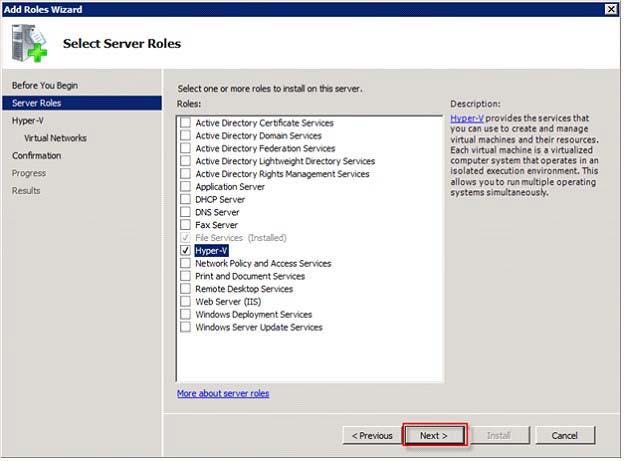The height and width of the screenshot is (461, 625).
Task: Go back with the Previous button
Action: 372,435
